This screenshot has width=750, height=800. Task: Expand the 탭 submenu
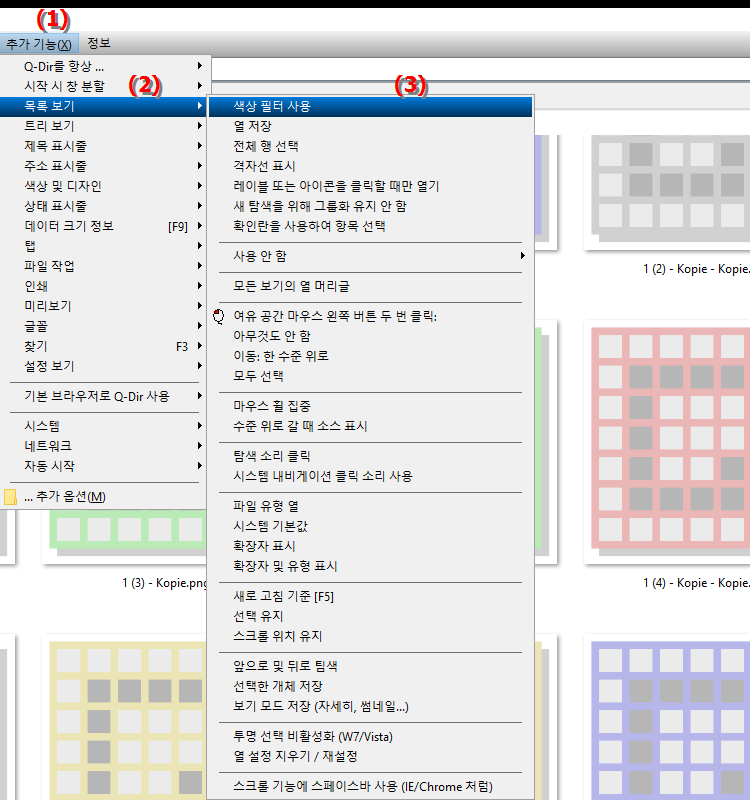click(x=105, y=246)
